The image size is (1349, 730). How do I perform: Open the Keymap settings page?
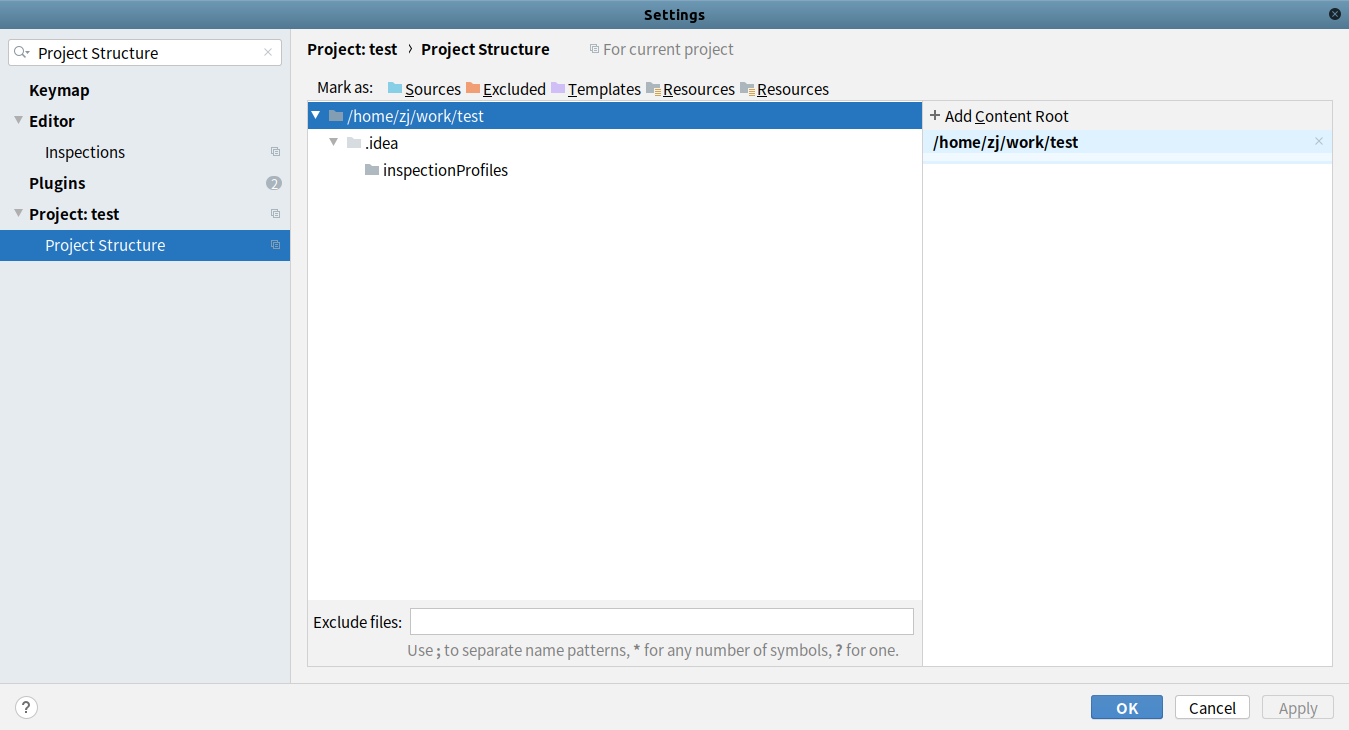click(x=59, y=90)
